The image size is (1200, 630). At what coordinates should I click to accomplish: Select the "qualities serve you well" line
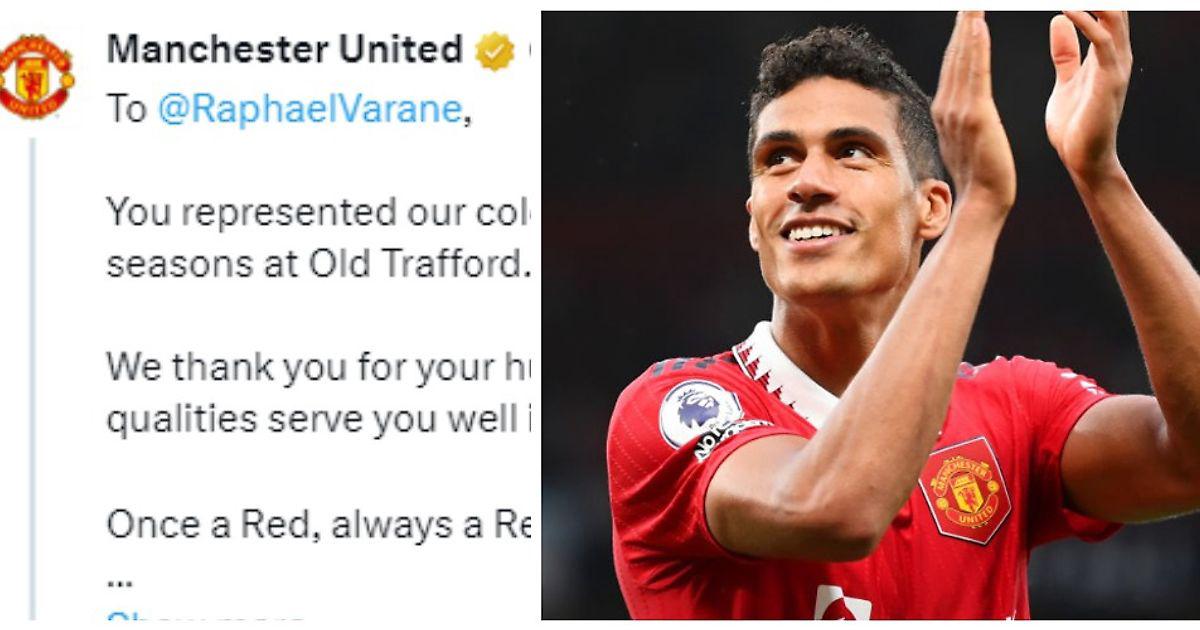coord(318,420)
